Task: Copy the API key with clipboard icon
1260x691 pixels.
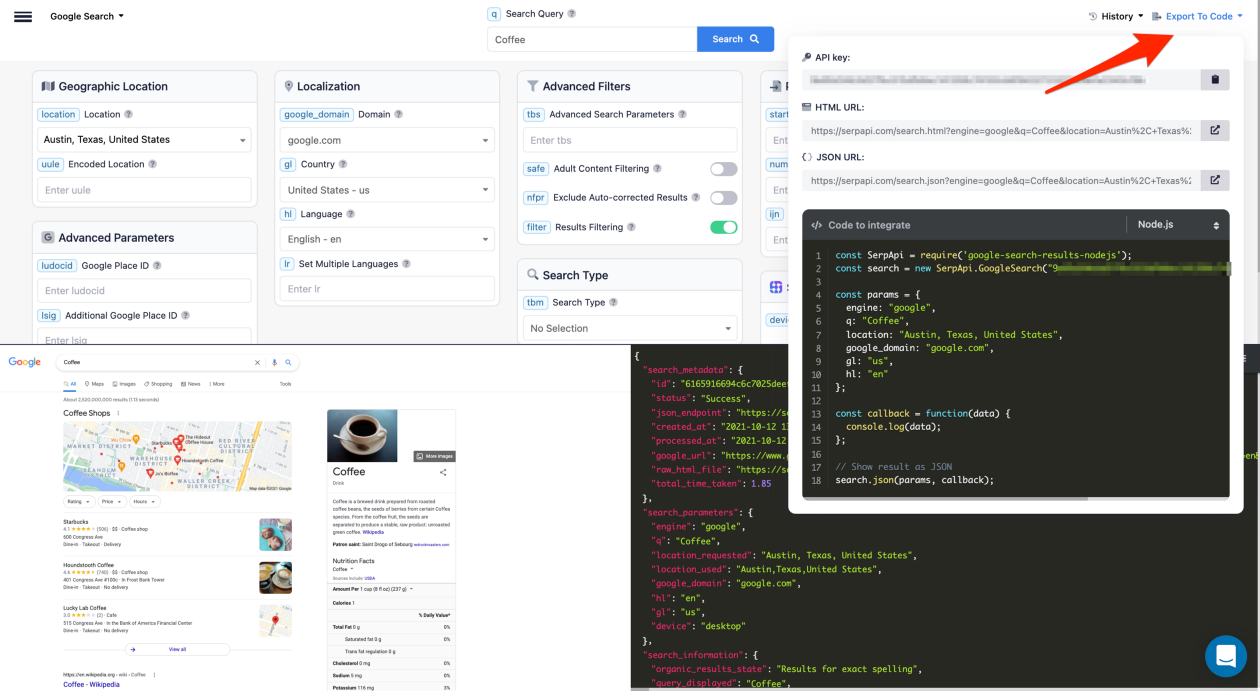Action: (x=1215, y=80)
